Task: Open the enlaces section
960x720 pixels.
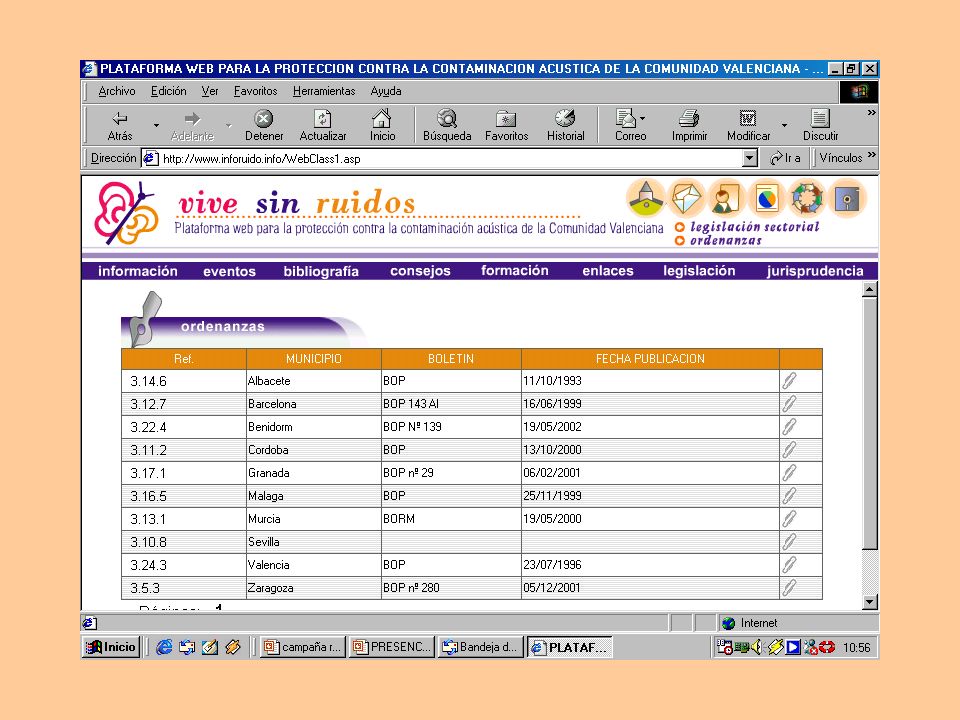Action: 608,271
